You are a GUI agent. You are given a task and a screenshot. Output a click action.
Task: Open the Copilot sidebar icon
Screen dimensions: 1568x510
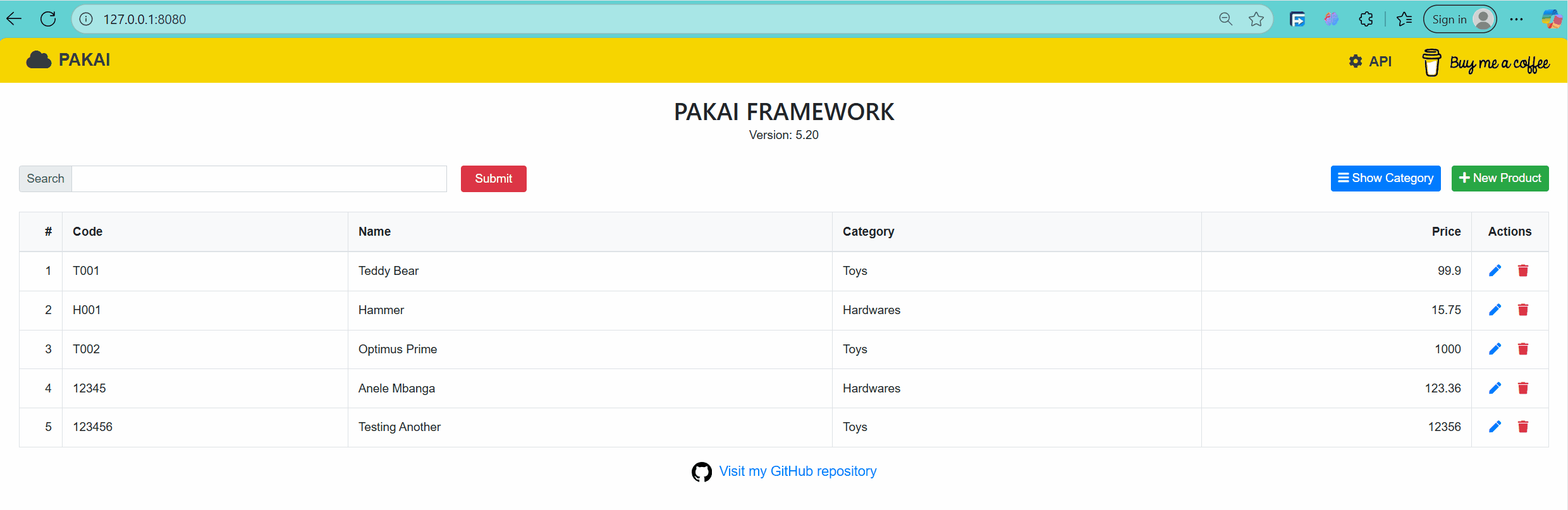[1552, 19]
